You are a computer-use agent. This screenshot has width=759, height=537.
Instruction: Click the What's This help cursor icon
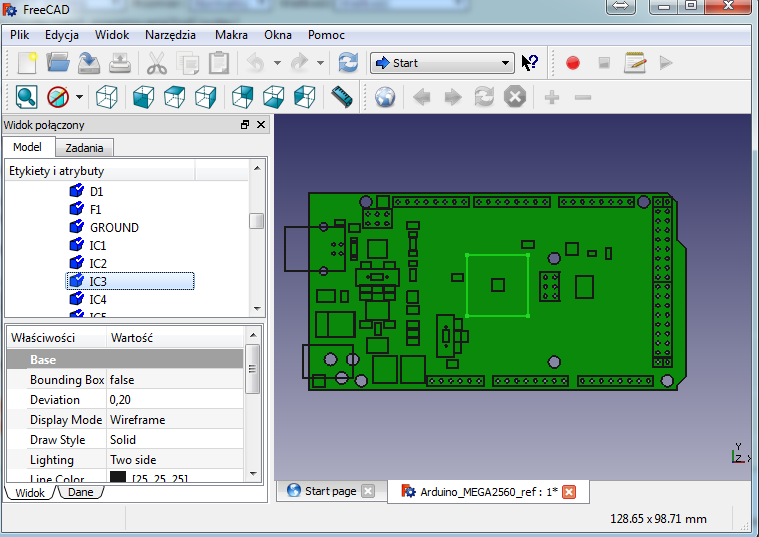coord(530,63)
